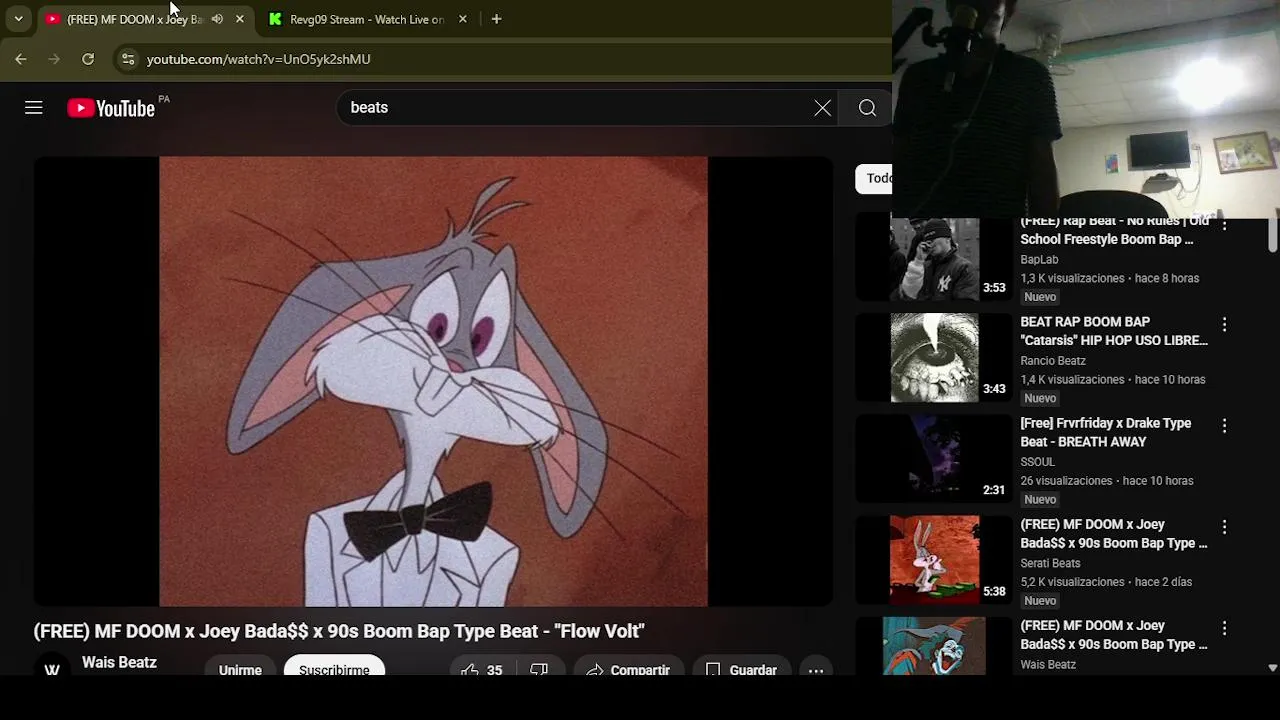The width and height of the screenshot is (1280, 720).
Task: Clear the search box with the X
Action: (x=822, y=108)
